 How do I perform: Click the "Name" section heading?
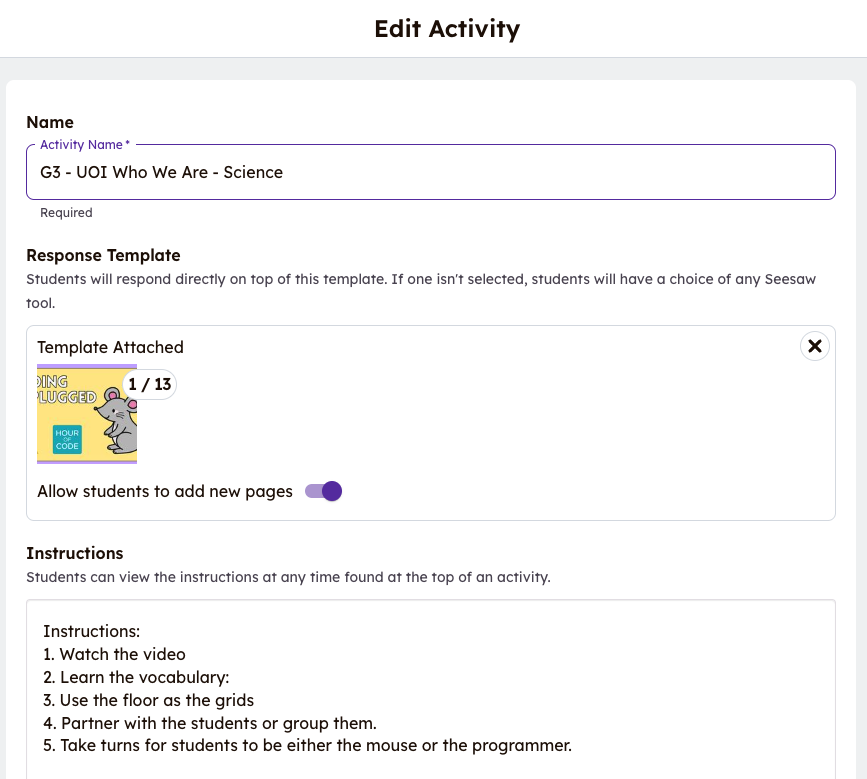click(x=50, y=122)
